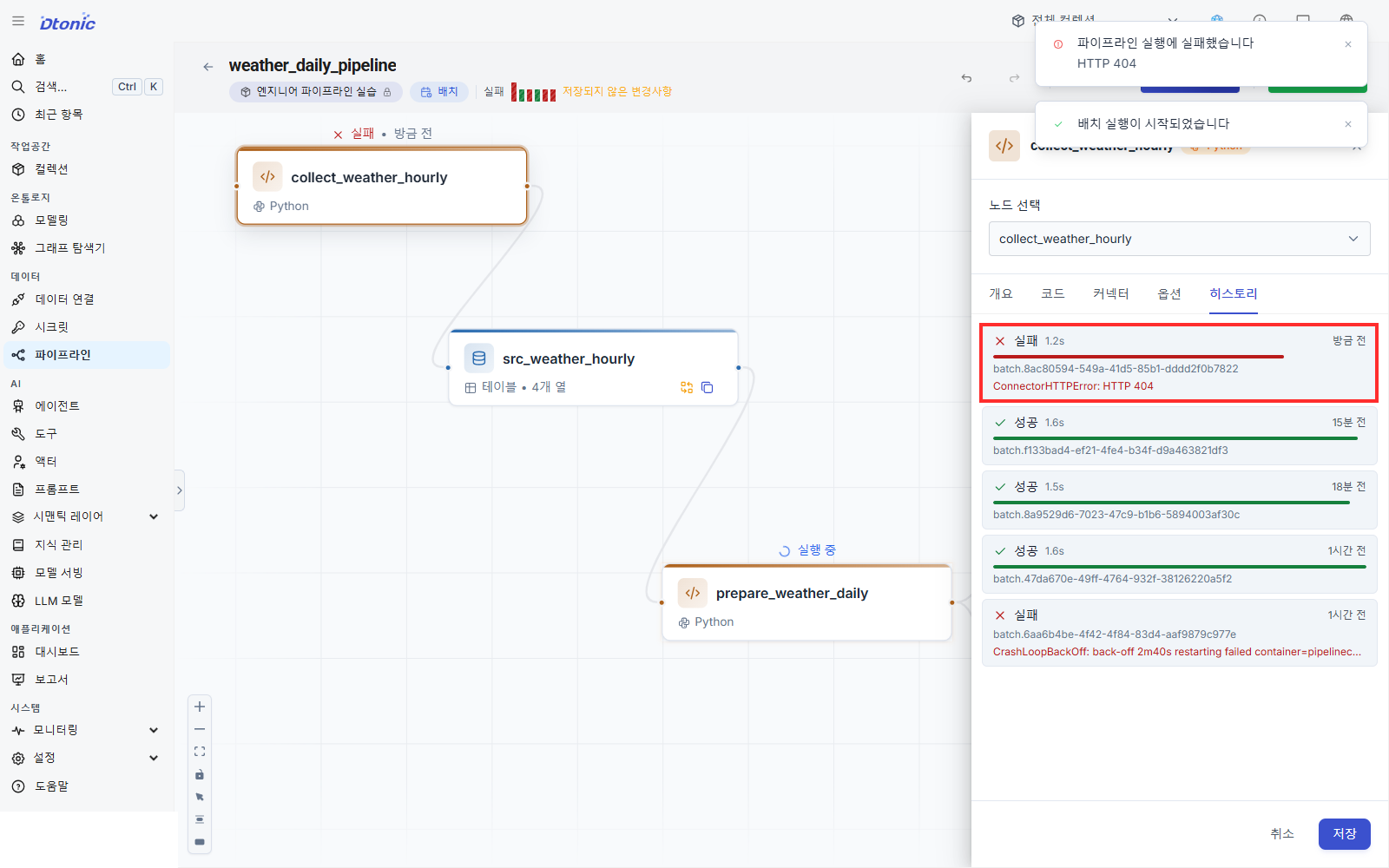Click 저장되지 않은 변경사항 text
The width and height of the screenshot is (1389, 868).
(617, 91)
